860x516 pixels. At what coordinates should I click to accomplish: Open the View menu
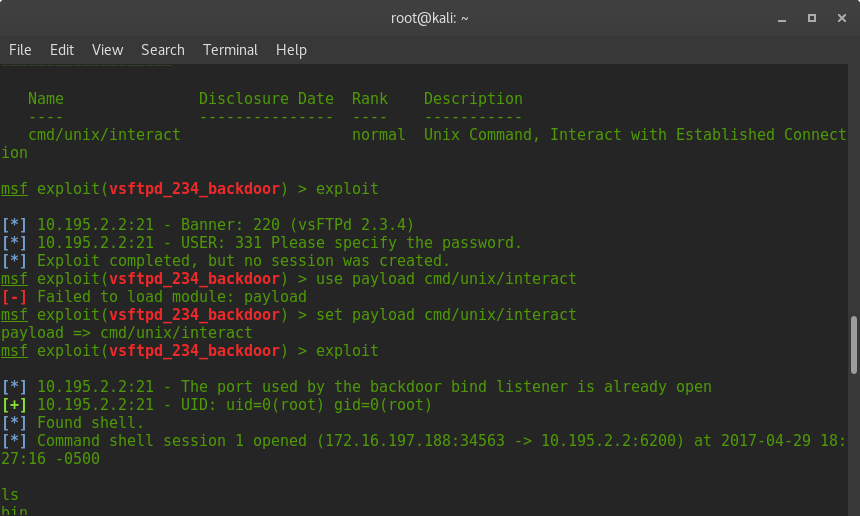pos(107,50)
